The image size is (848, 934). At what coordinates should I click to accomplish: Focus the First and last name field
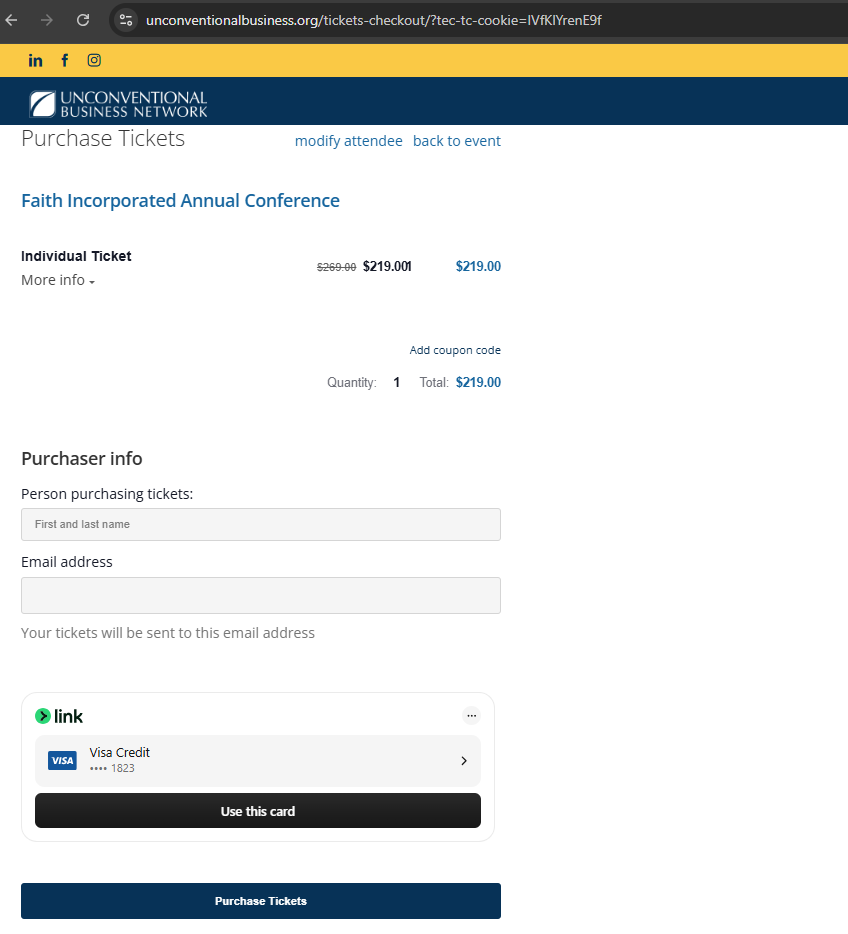tap(261, 524)
